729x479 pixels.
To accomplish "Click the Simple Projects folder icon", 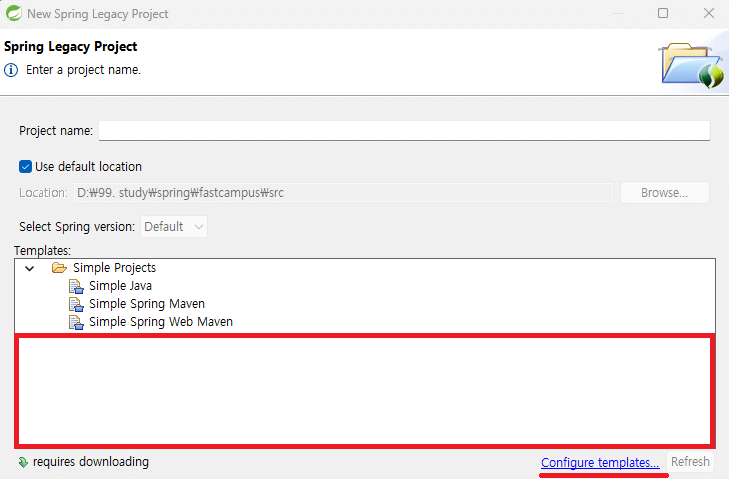I will (59, 268).
